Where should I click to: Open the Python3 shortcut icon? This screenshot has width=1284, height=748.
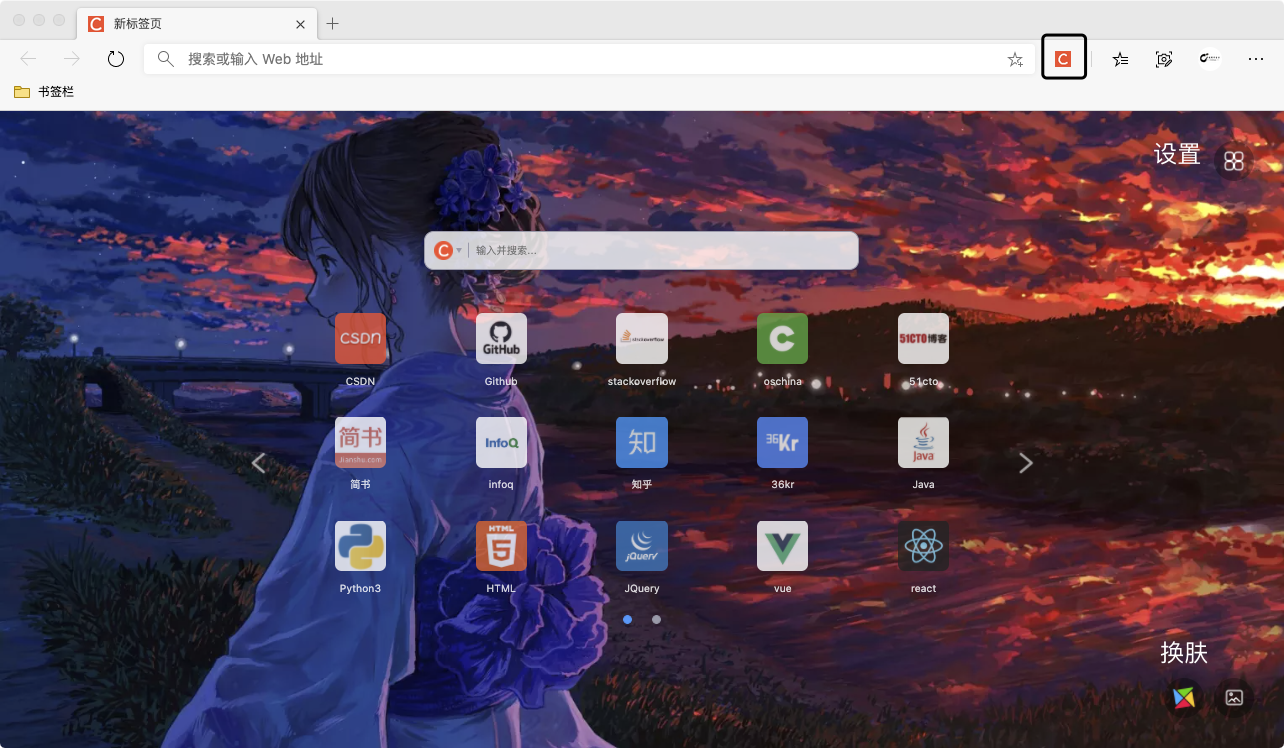click(360, 546)
